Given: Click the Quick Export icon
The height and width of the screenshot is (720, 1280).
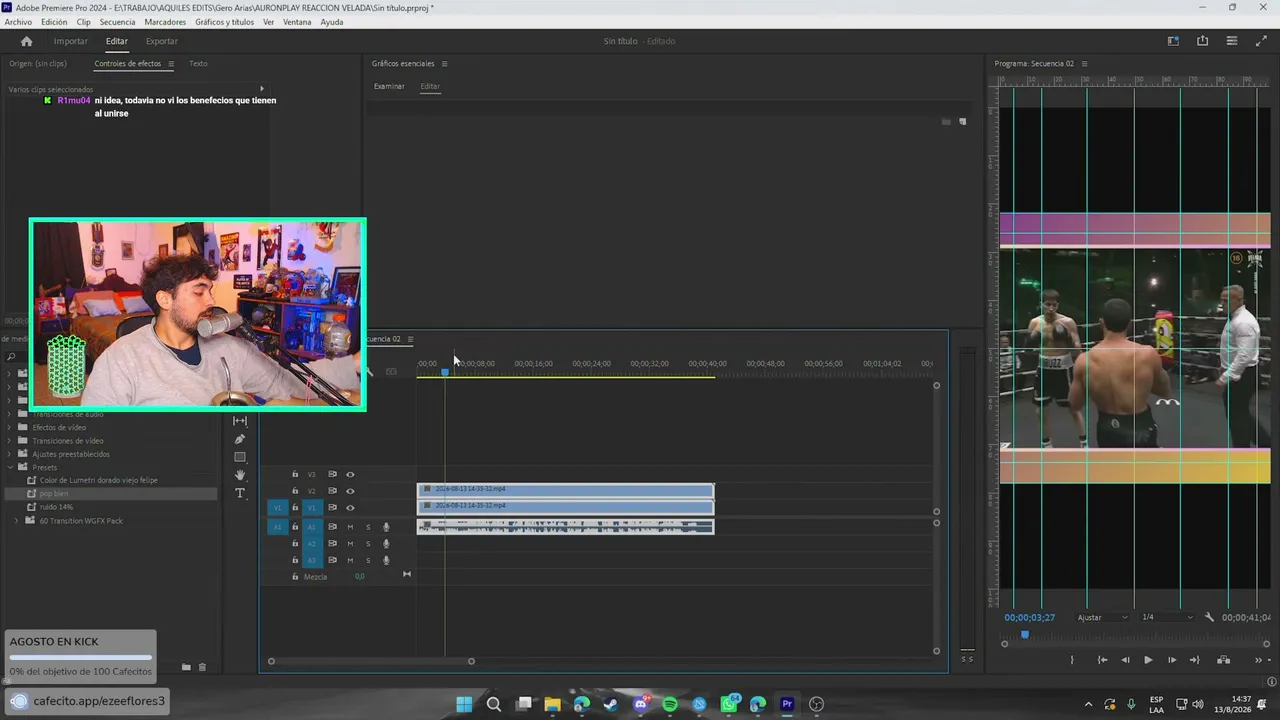Looking at the screenshot, I should point(1202,41).
